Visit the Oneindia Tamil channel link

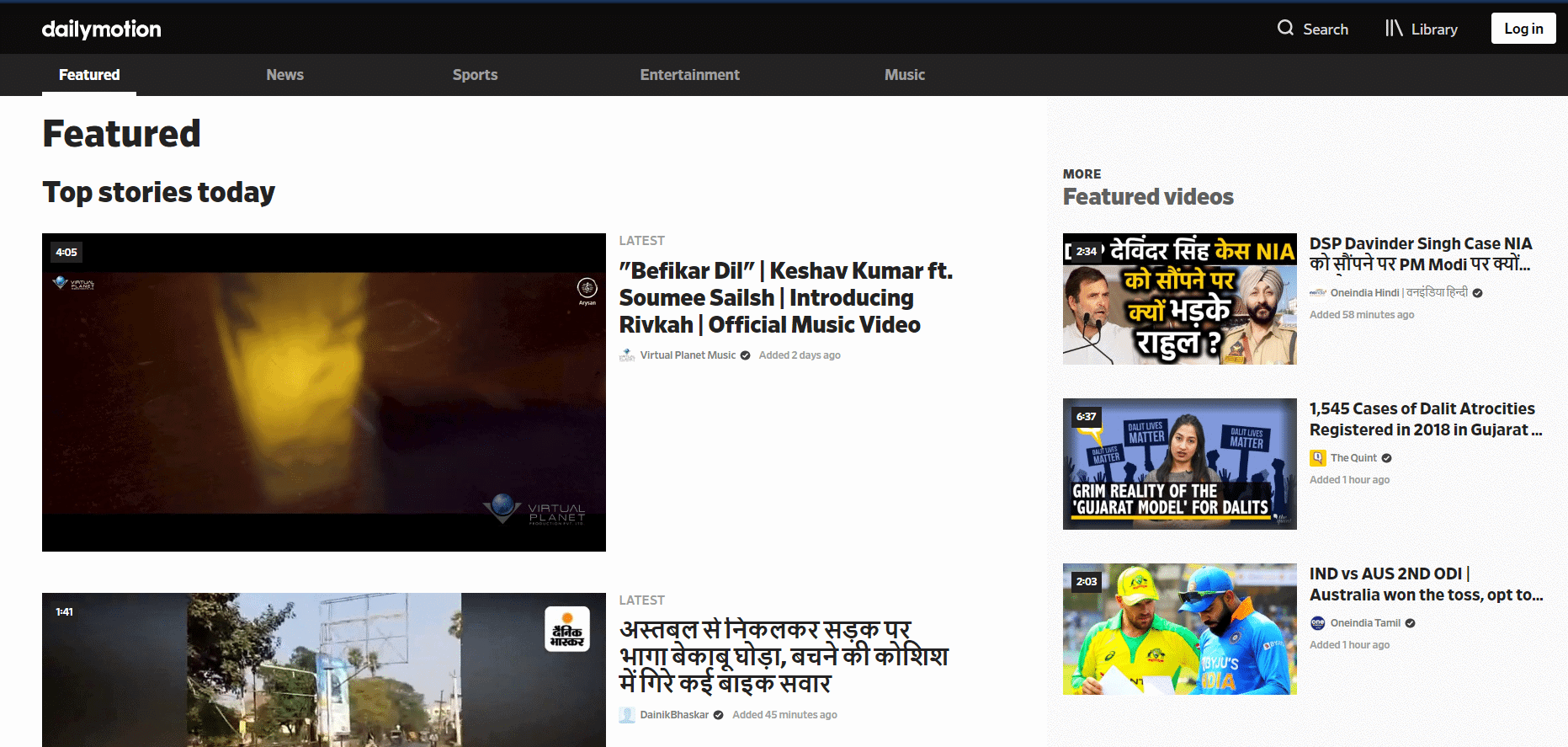point(1365,623)
